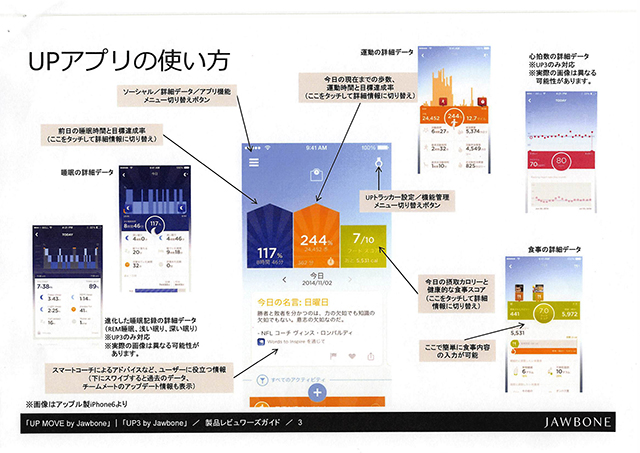Select the heart rate detail screen thumbnail
Image resolution: width=640 pixels, height=453 pixels.
[560, 147]
